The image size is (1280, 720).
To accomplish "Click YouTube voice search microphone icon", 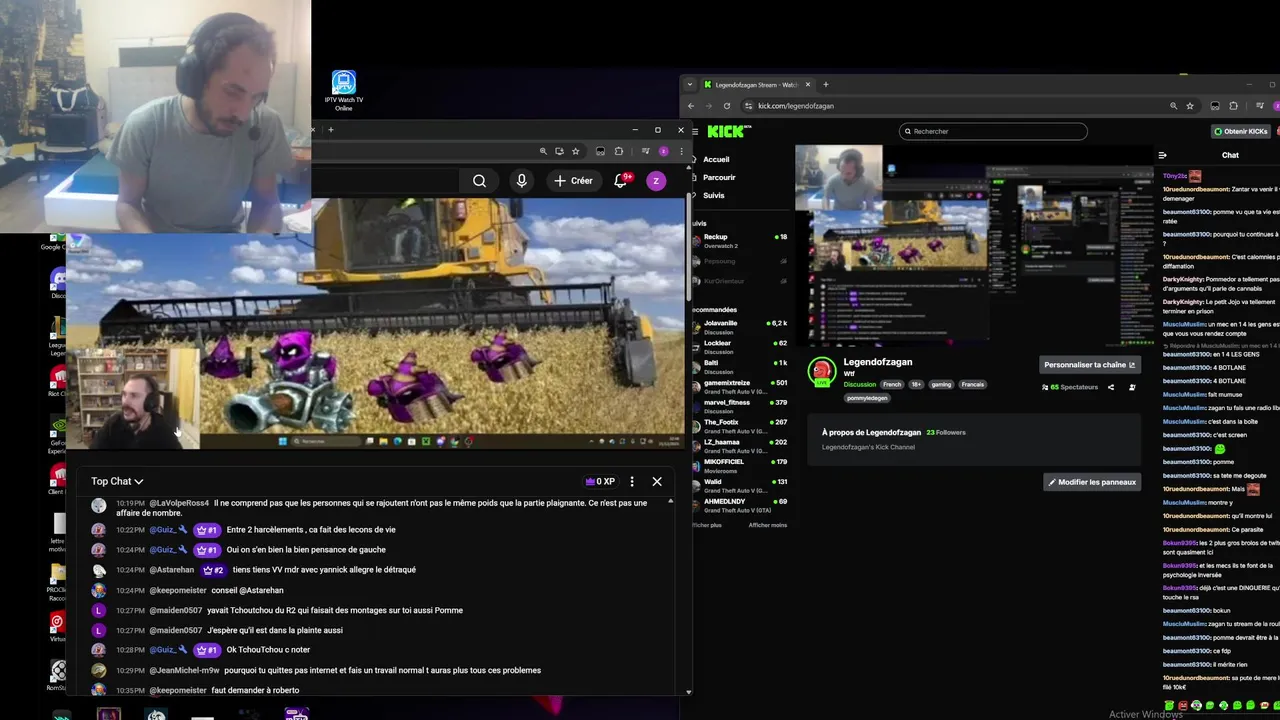I will click(521, 181).
